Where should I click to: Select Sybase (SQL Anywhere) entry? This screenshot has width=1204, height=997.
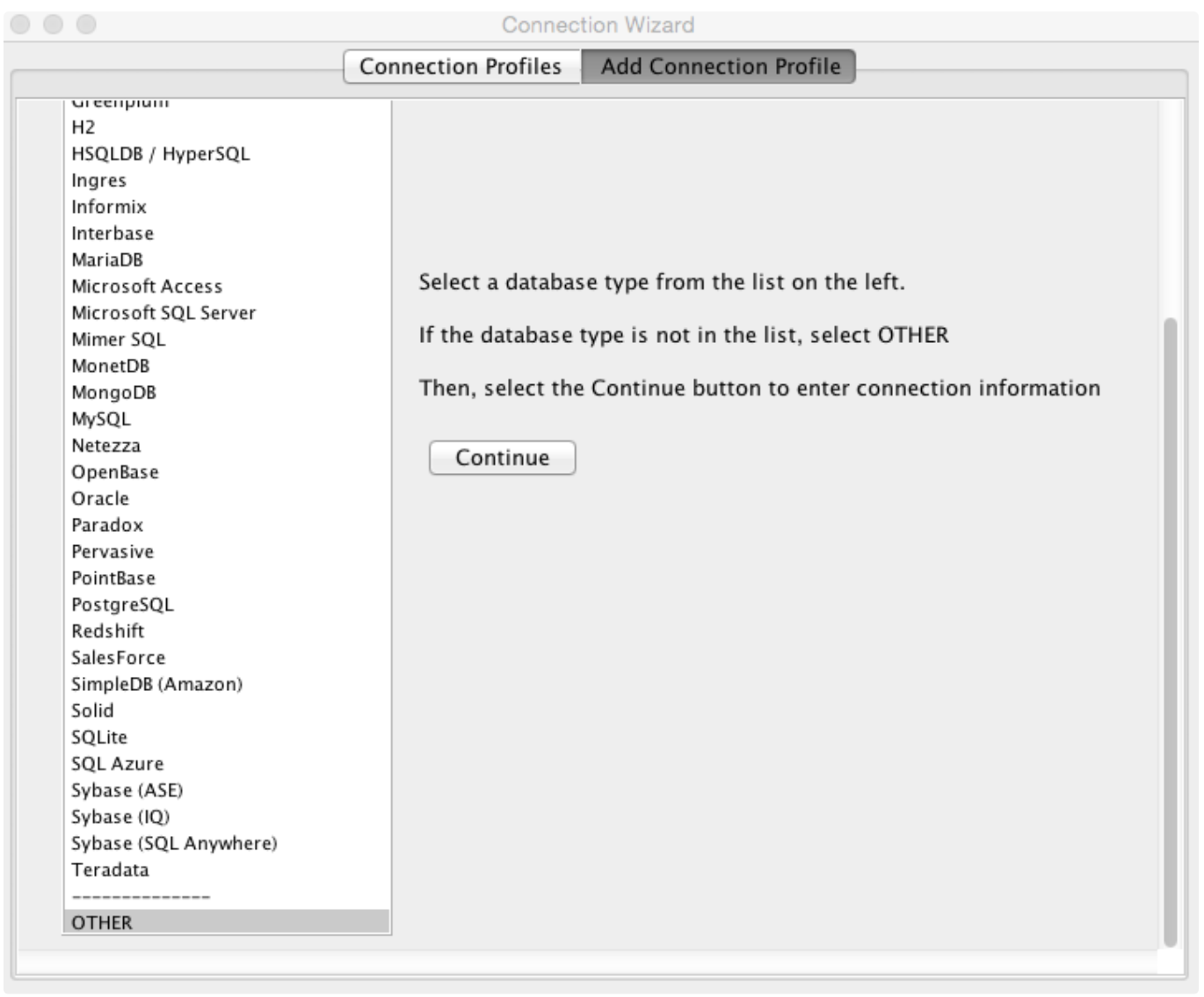(x=174, y=843)
